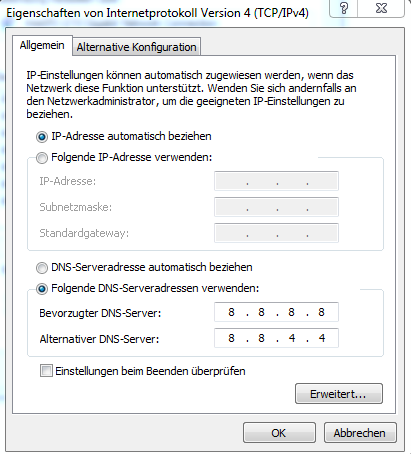Click the Bevorzugter DNS-Server address field
411x454 pixels.
point(276,312)
